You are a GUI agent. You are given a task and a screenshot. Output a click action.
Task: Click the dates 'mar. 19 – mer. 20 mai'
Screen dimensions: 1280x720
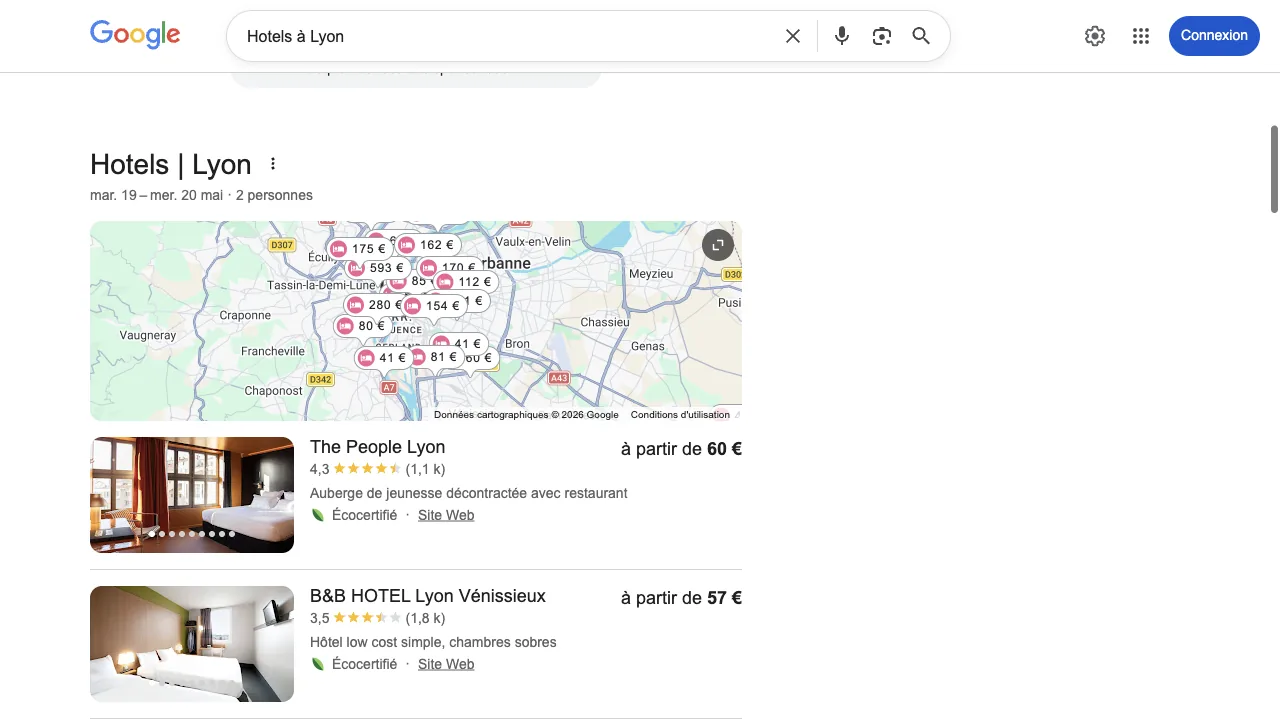point(156,195)
